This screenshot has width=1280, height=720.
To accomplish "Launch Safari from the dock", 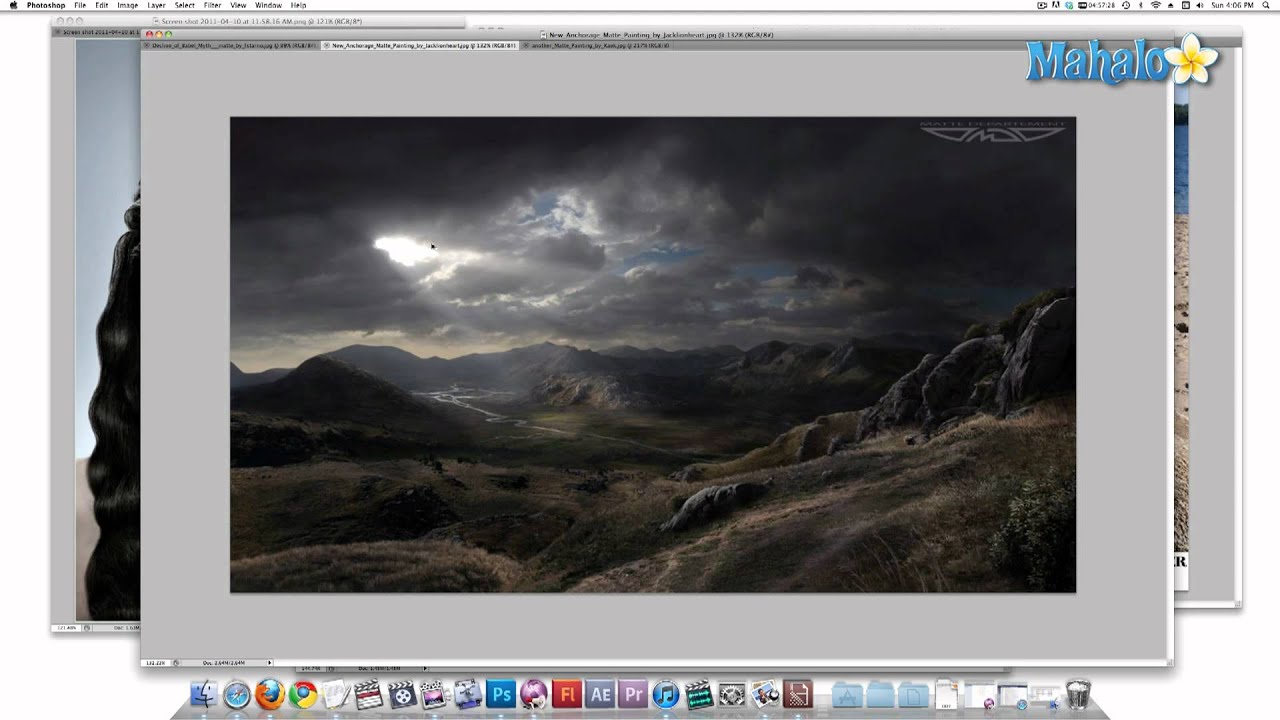I will [x=237, y=694].
